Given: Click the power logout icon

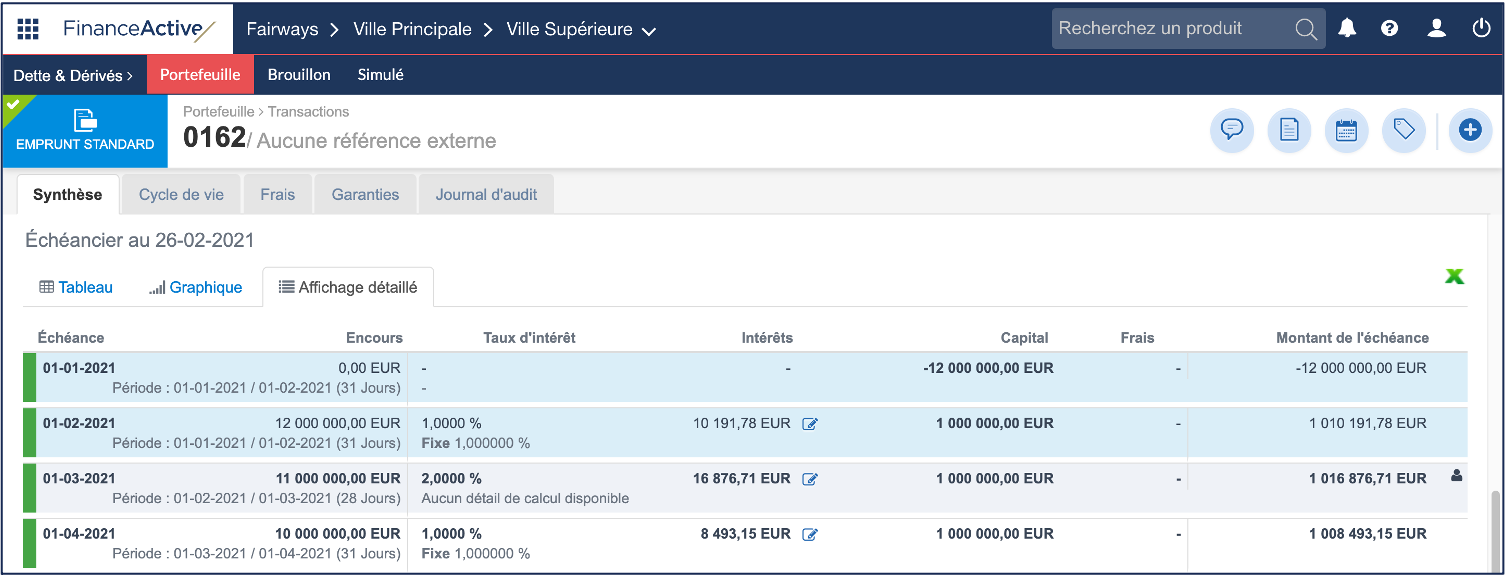Looking at the screenshot, I should point(1481,29).
